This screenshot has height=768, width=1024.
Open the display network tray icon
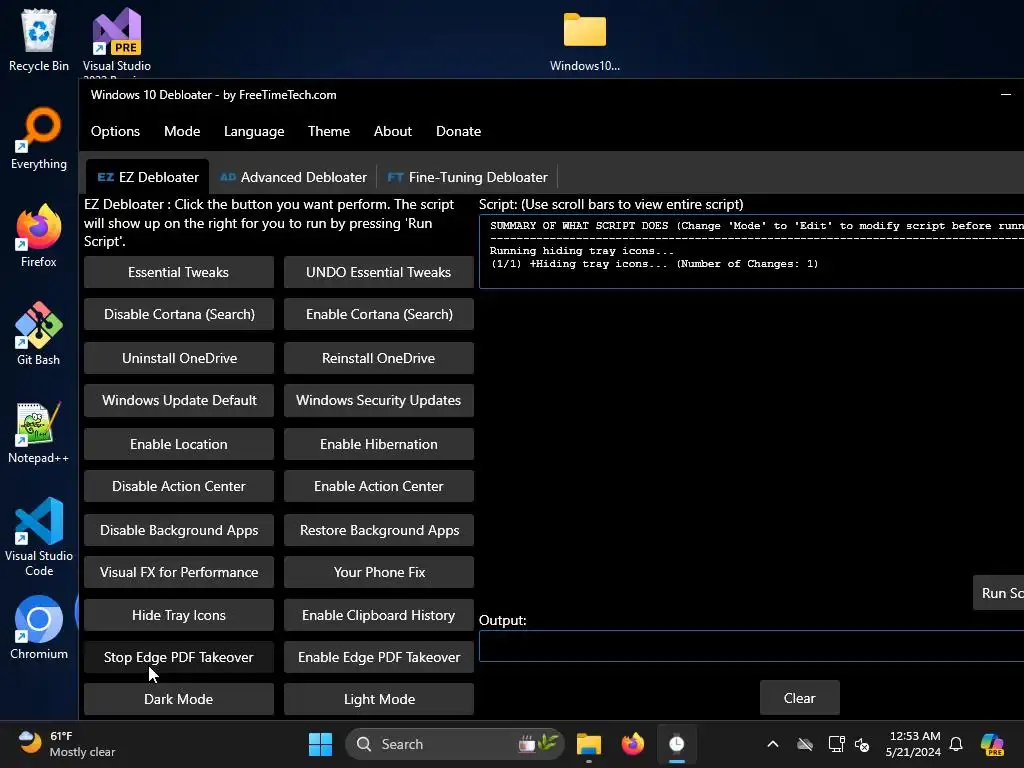[837, 744]
